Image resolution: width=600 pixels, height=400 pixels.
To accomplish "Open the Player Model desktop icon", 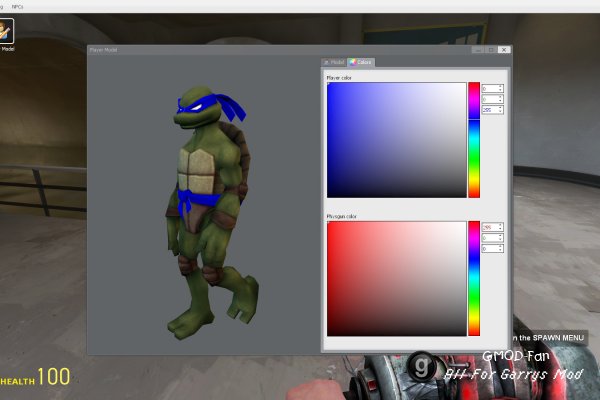I will [7, 34].
